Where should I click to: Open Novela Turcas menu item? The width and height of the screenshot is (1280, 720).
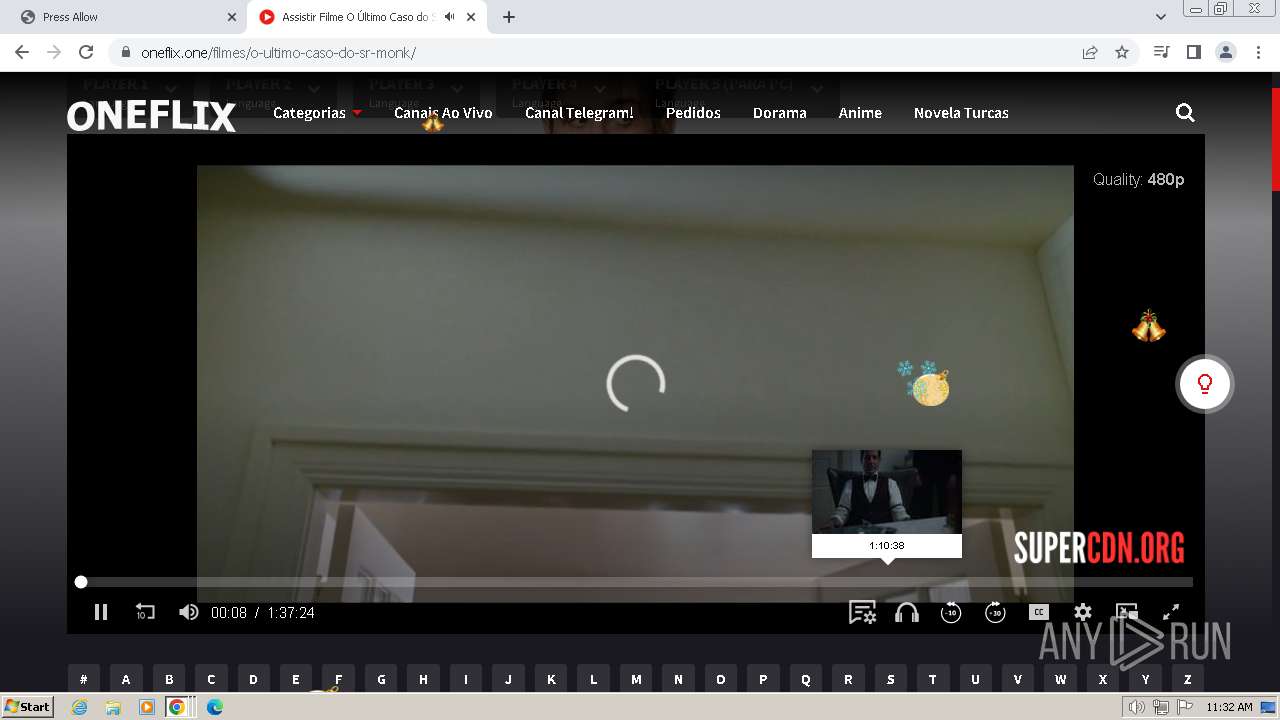point(961,113)
